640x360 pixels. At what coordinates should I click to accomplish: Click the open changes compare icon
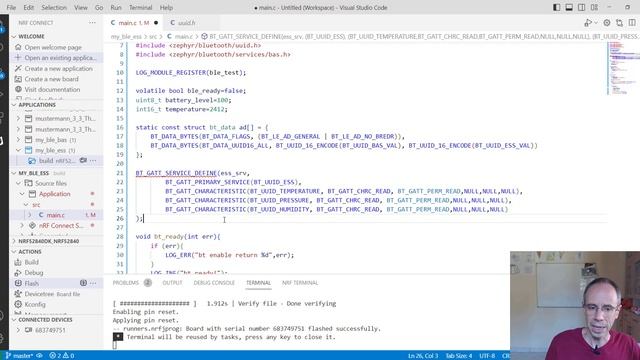tap(620, 23)
